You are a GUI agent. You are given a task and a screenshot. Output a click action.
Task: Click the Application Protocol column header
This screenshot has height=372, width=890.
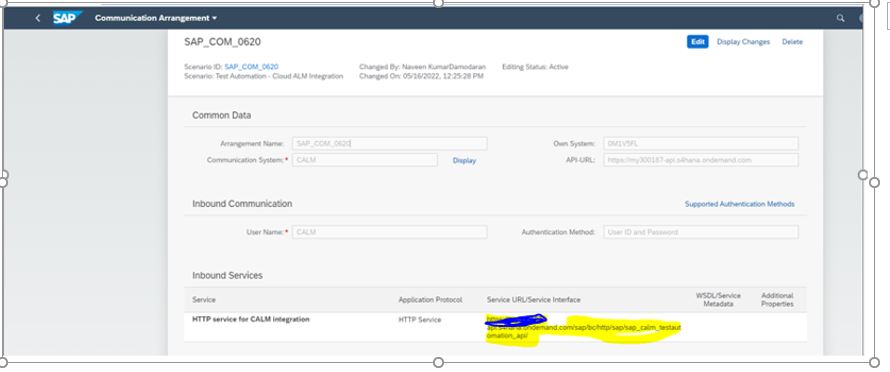pyautogui.click(x=430, y=300)
